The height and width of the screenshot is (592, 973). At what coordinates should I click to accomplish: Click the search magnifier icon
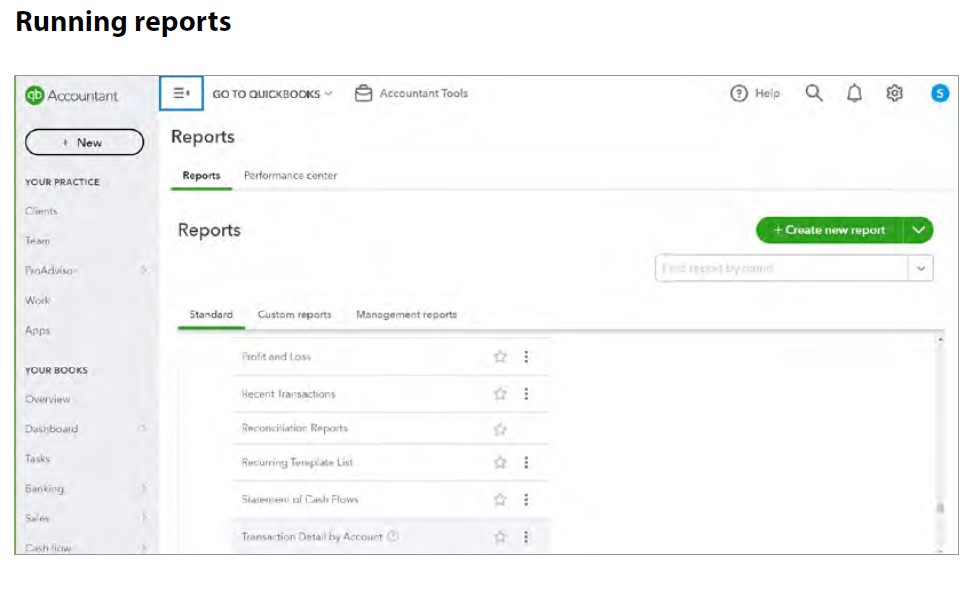(814, 93)
